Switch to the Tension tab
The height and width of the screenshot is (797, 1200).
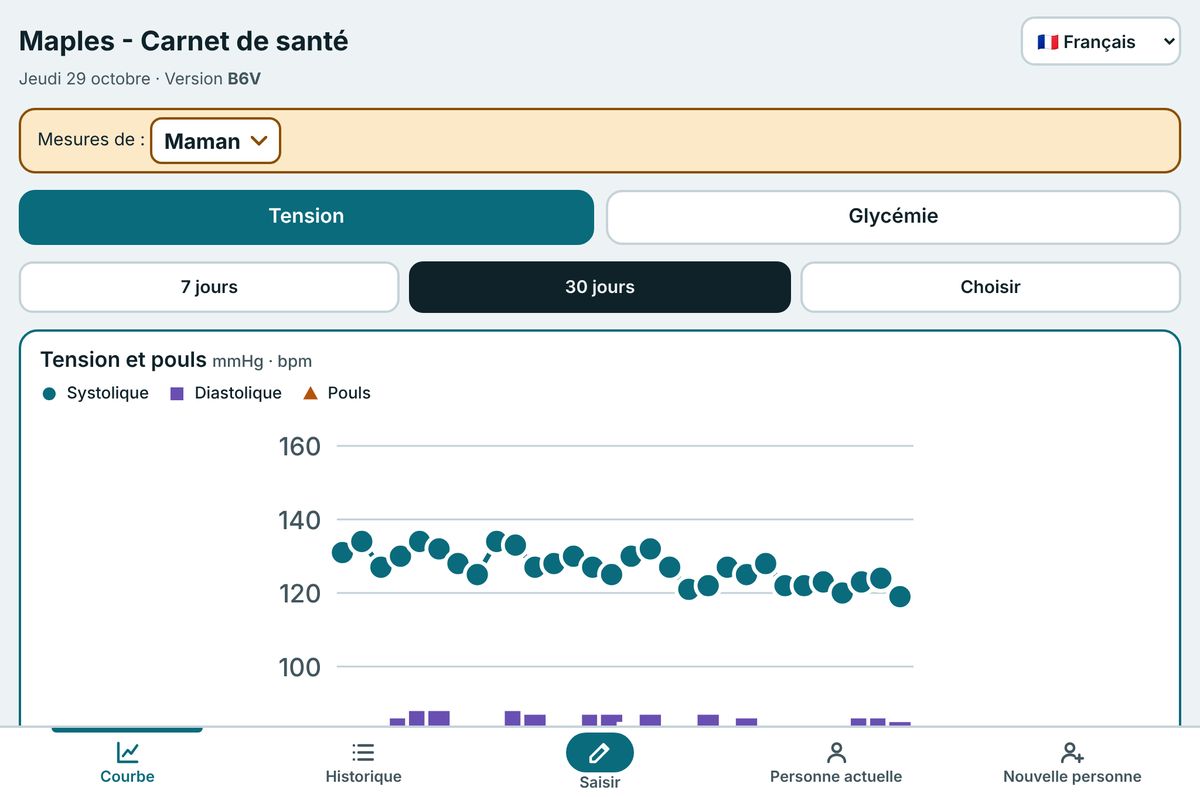pyautogui.click(x=306, y=217)
